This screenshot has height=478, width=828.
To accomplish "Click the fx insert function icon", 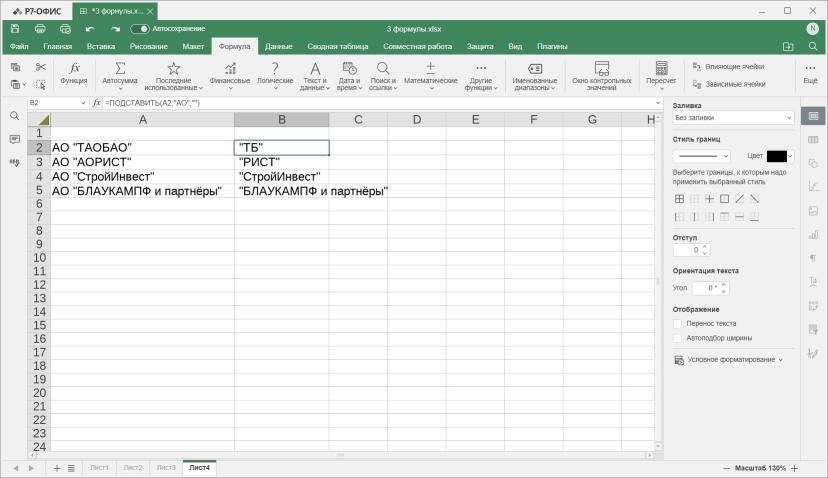I will tap(97, 102).
